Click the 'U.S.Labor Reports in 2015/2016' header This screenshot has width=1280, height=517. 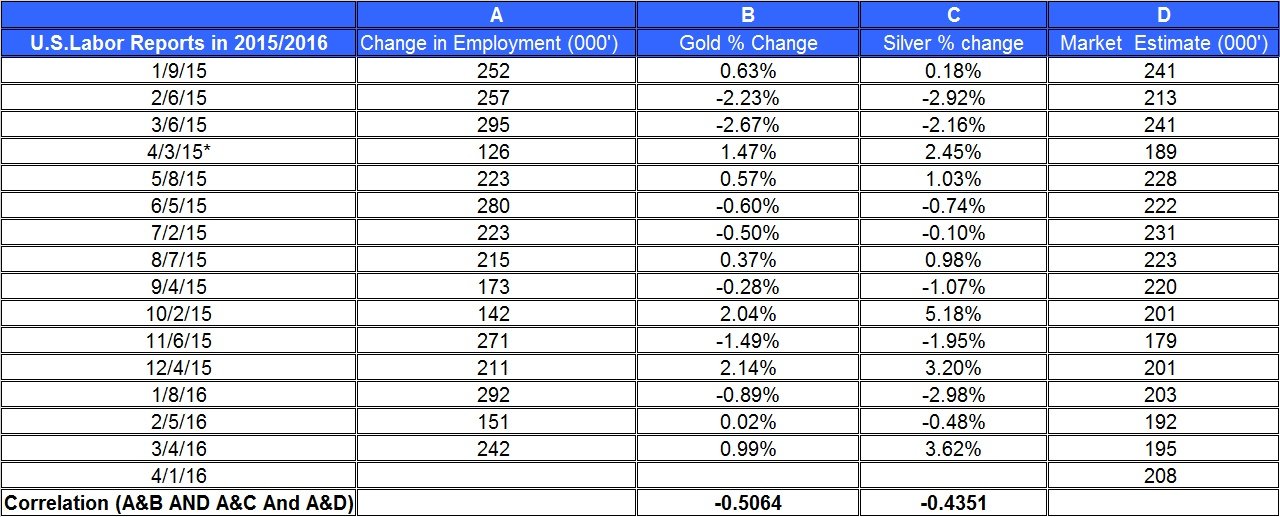tap(178, 43)
